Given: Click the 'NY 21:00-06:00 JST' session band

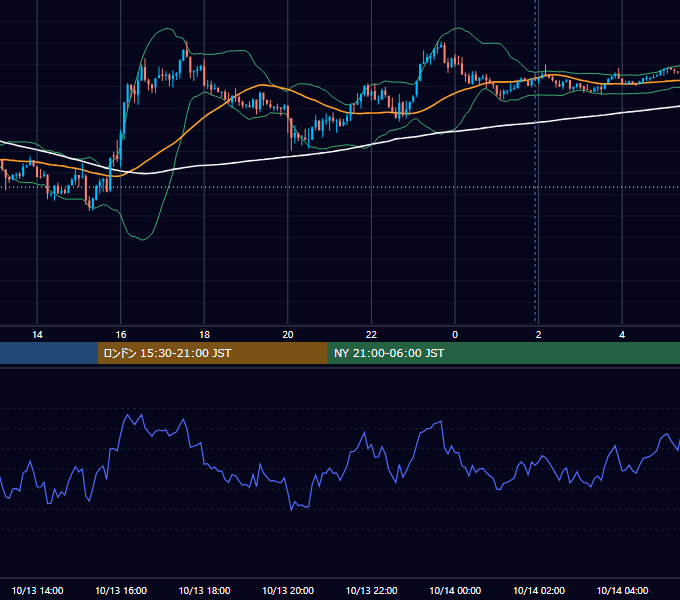Looking at the screenshot, I should 503,353.
